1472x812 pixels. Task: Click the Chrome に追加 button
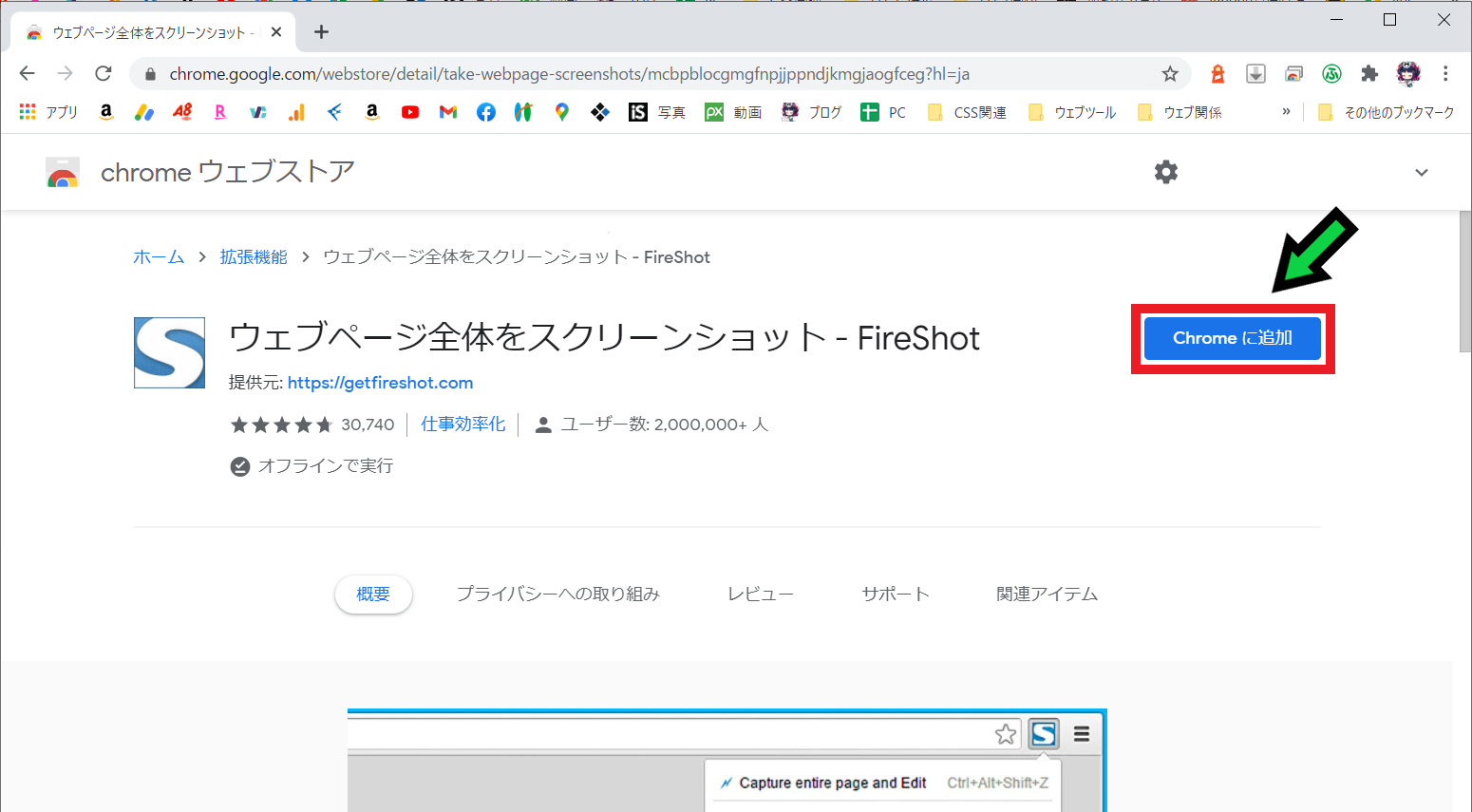tap(1233, 338)
